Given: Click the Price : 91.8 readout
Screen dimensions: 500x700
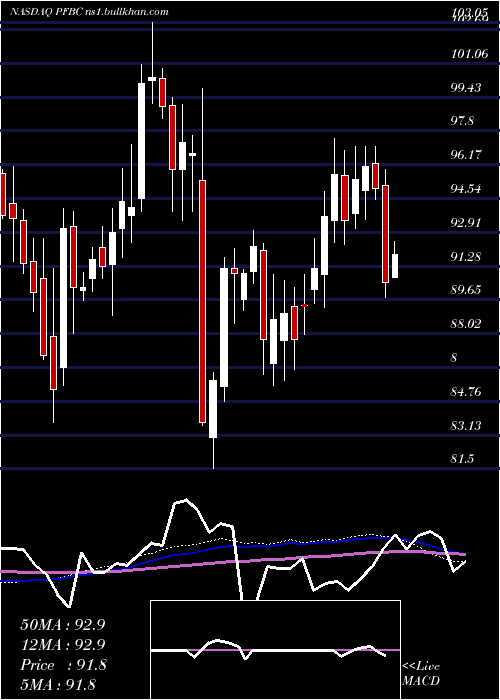Looking at the screenshot, I should pos(63,665).
